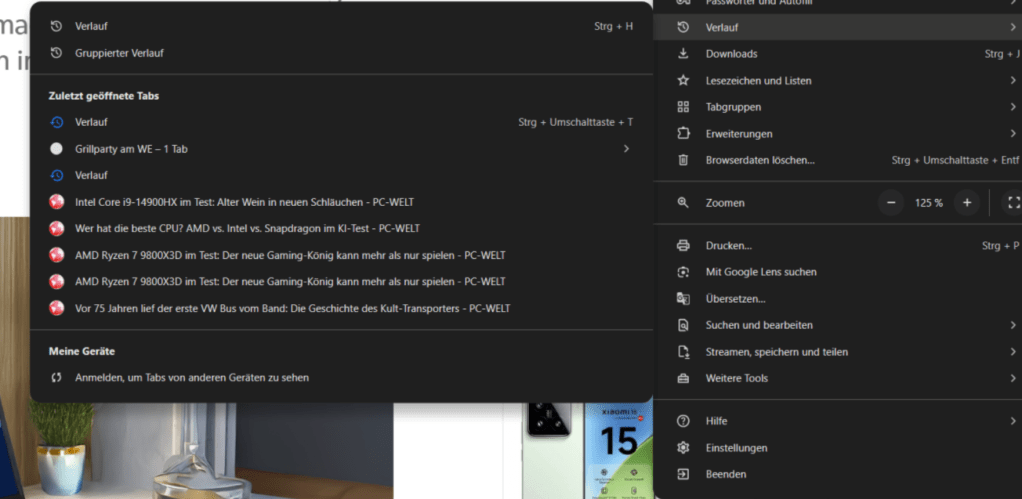Click the Downloads arrow icon
Viewport: 1022px width, 499px height.
pyautogui.click(x=683, y=54)
